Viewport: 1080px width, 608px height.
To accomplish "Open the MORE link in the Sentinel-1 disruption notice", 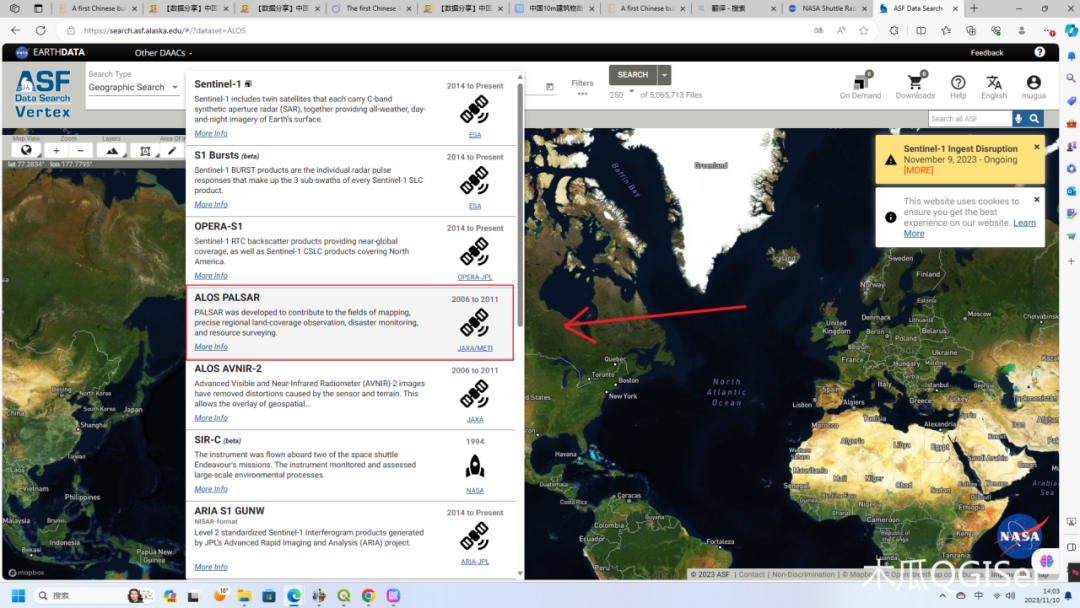I will point(918,171).
